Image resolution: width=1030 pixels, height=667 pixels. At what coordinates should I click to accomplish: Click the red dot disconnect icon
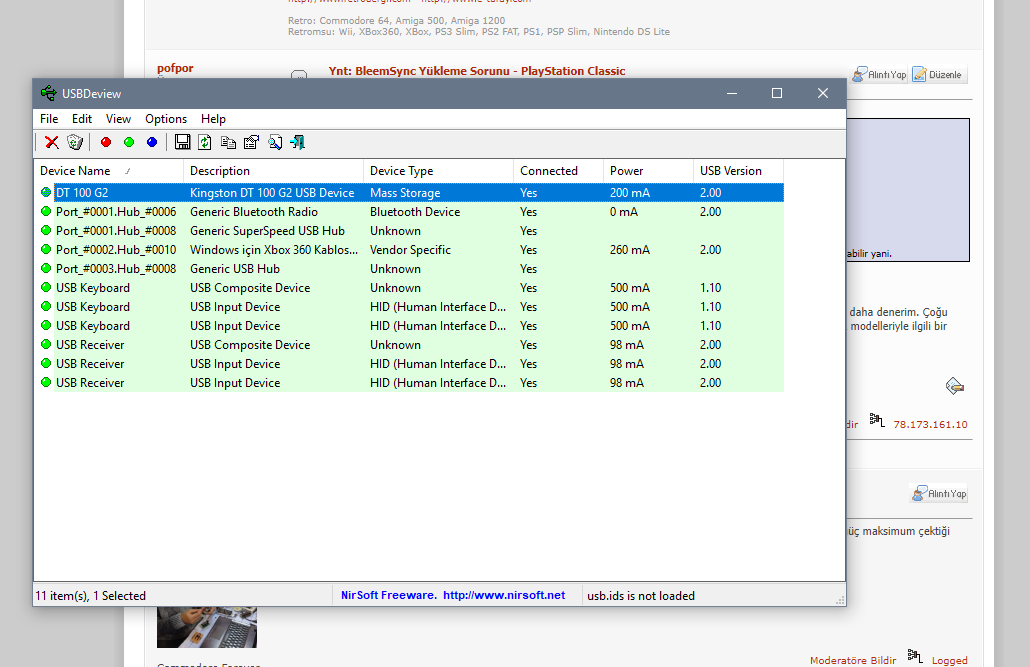pyautogui.click(x=106, y=142)
